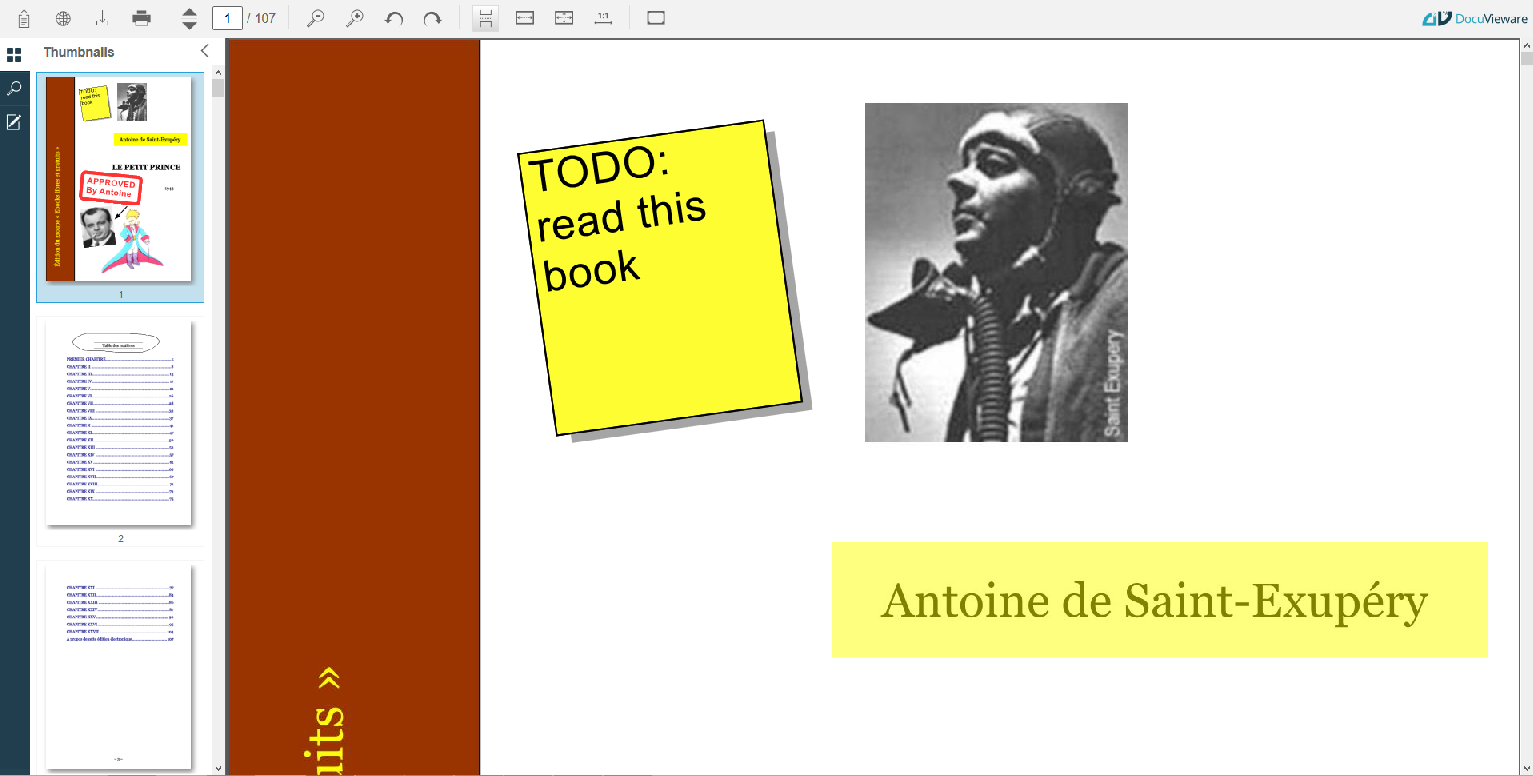Click the 'Thumbnails' panel title
1533x776 pixels.
[x=79, y=52]
